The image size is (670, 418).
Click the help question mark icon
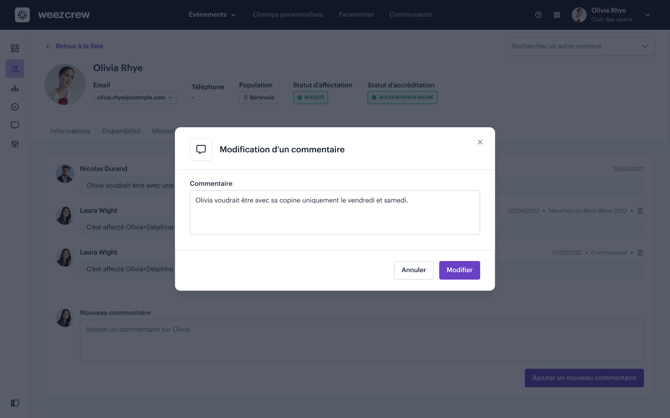point(538,15)
